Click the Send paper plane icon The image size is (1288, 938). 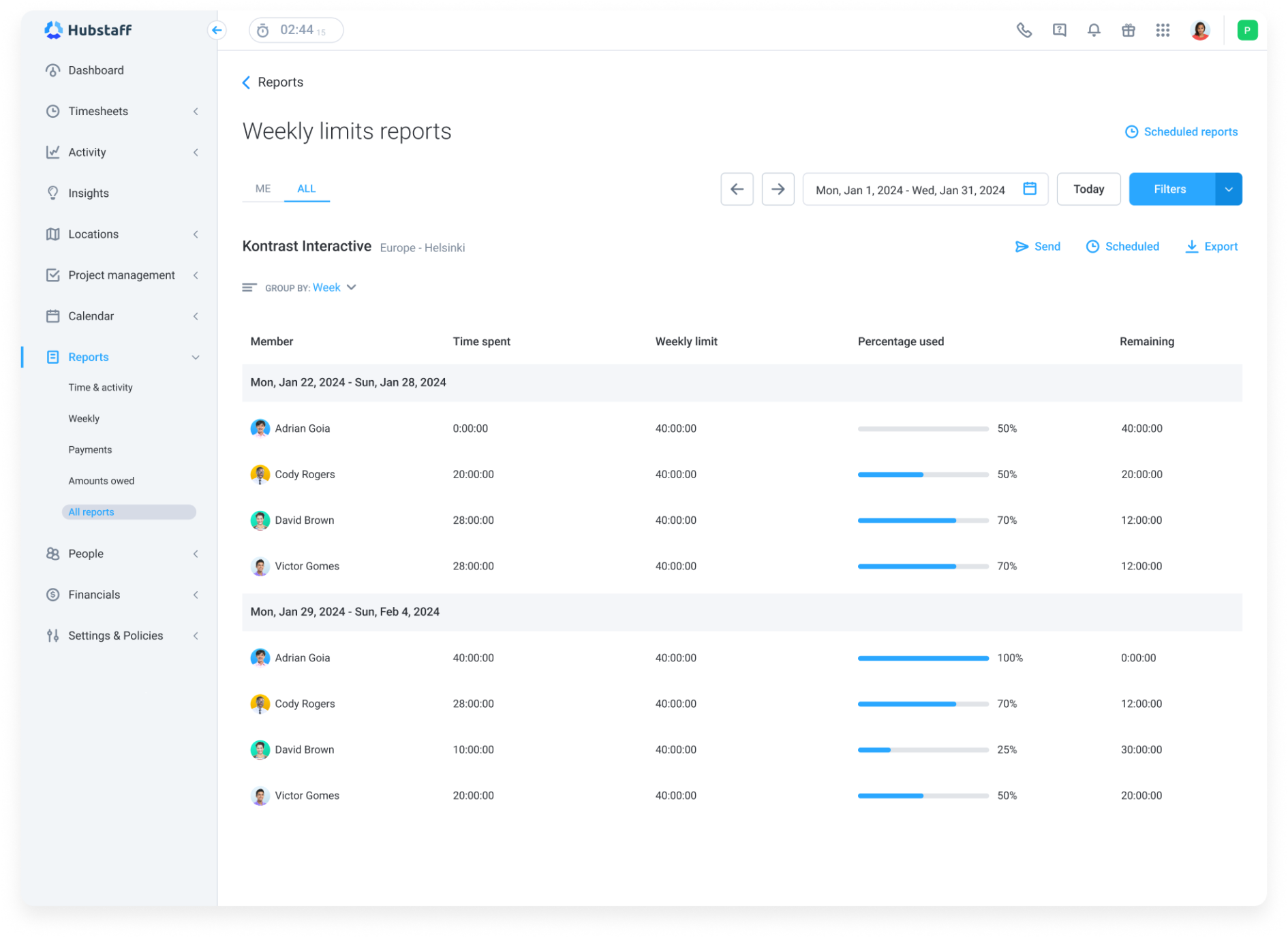[1022, 247]
